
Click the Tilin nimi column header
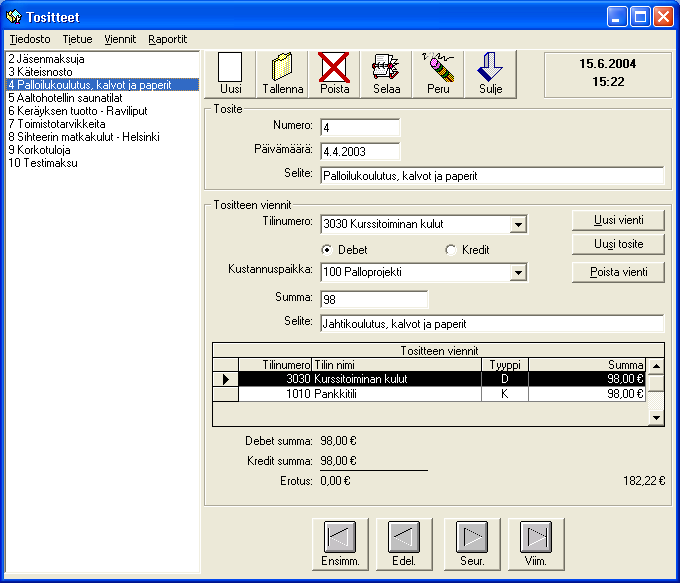(396, 365)
